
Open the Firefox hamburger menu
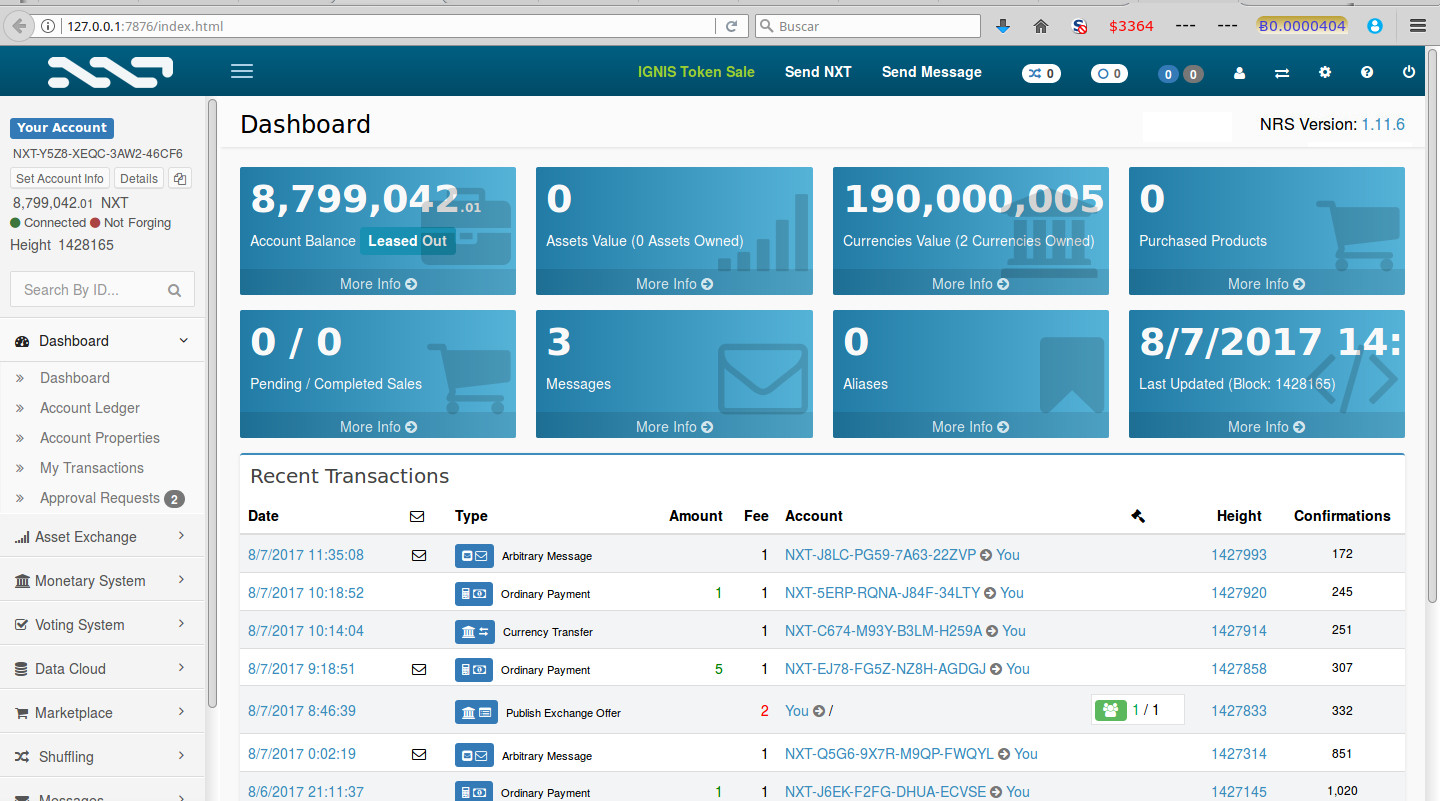(1417, 26)
